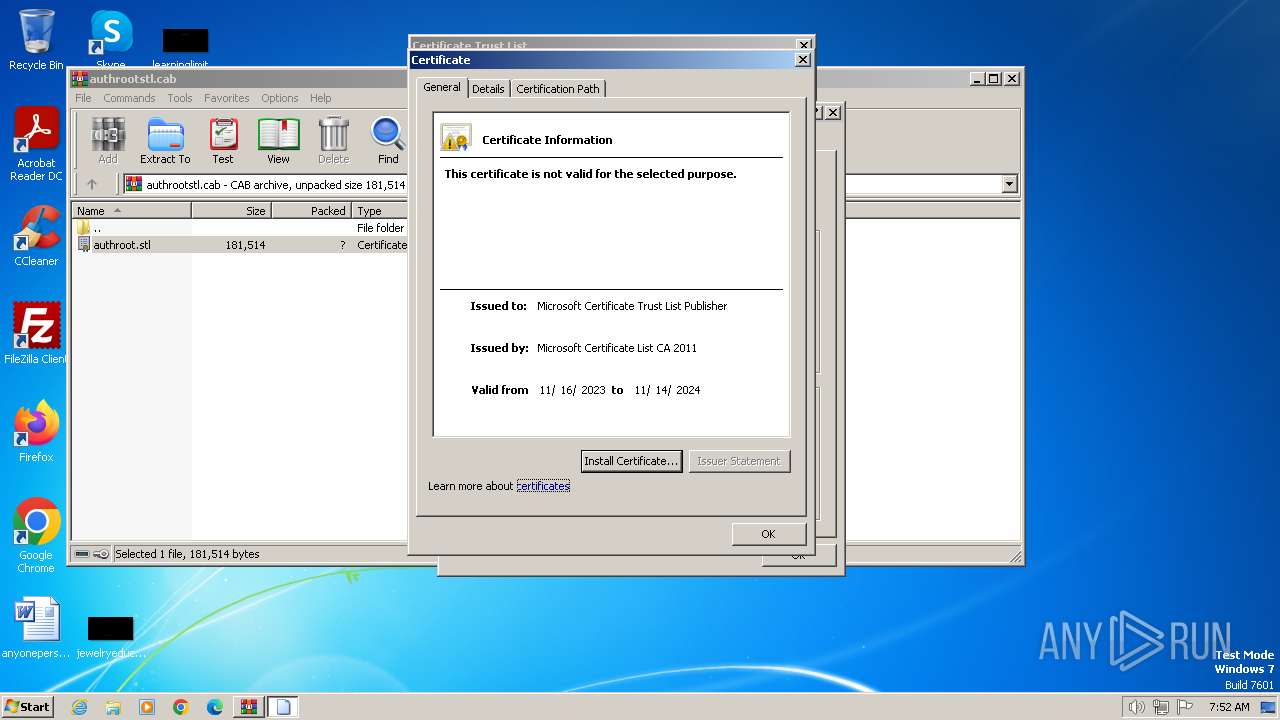
Task: Click the Test toolbar icon in WinRAR
Action: click(x=223, y=141)
